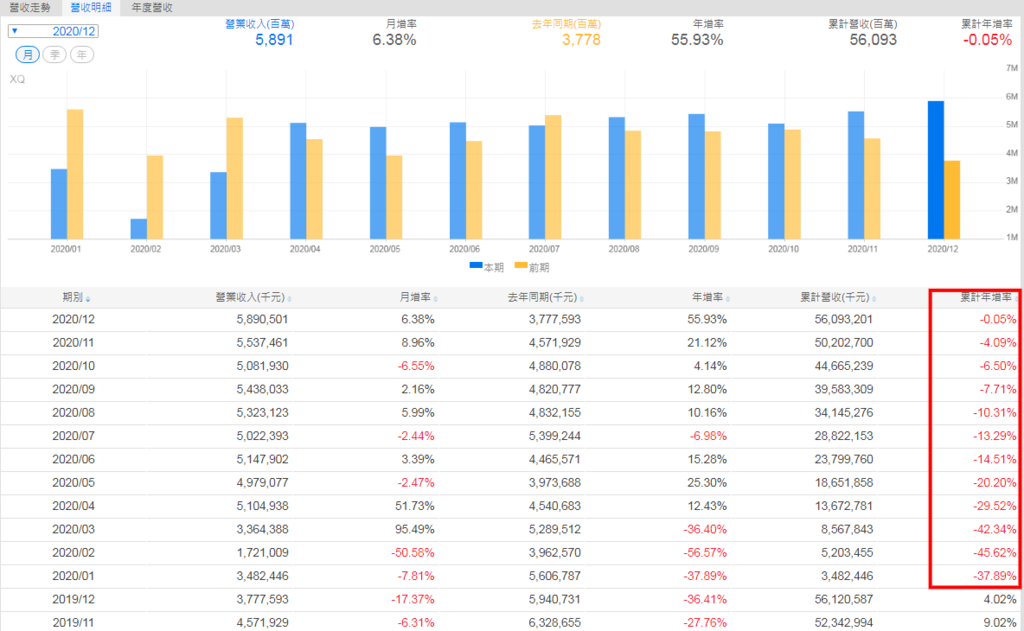Click the sort arrows beside 去年同期(千元)
The image size is (1024, 631).
click(582, 299)
